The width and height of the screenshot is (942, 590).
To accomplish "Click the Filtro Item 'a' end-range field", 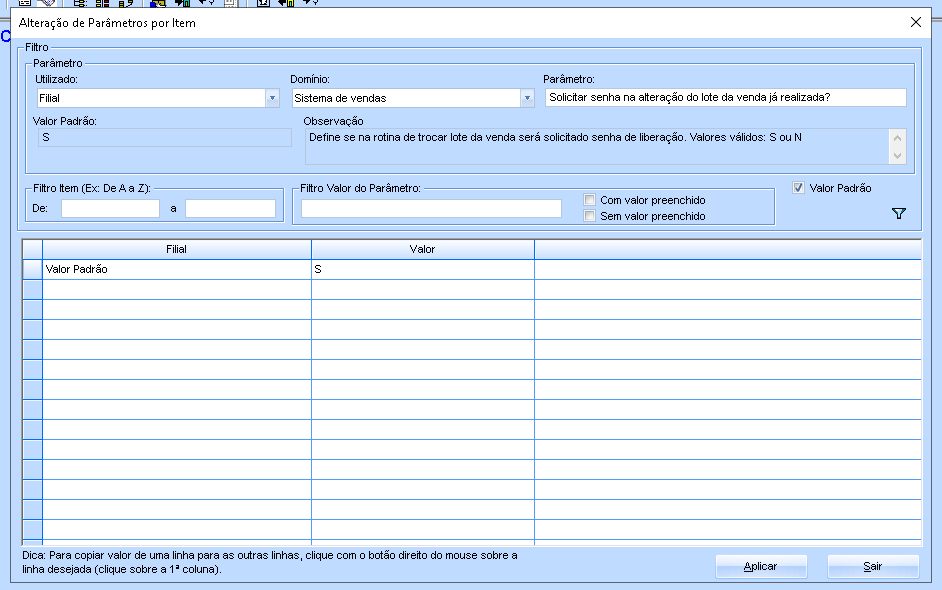I will [x=230, y=208].
